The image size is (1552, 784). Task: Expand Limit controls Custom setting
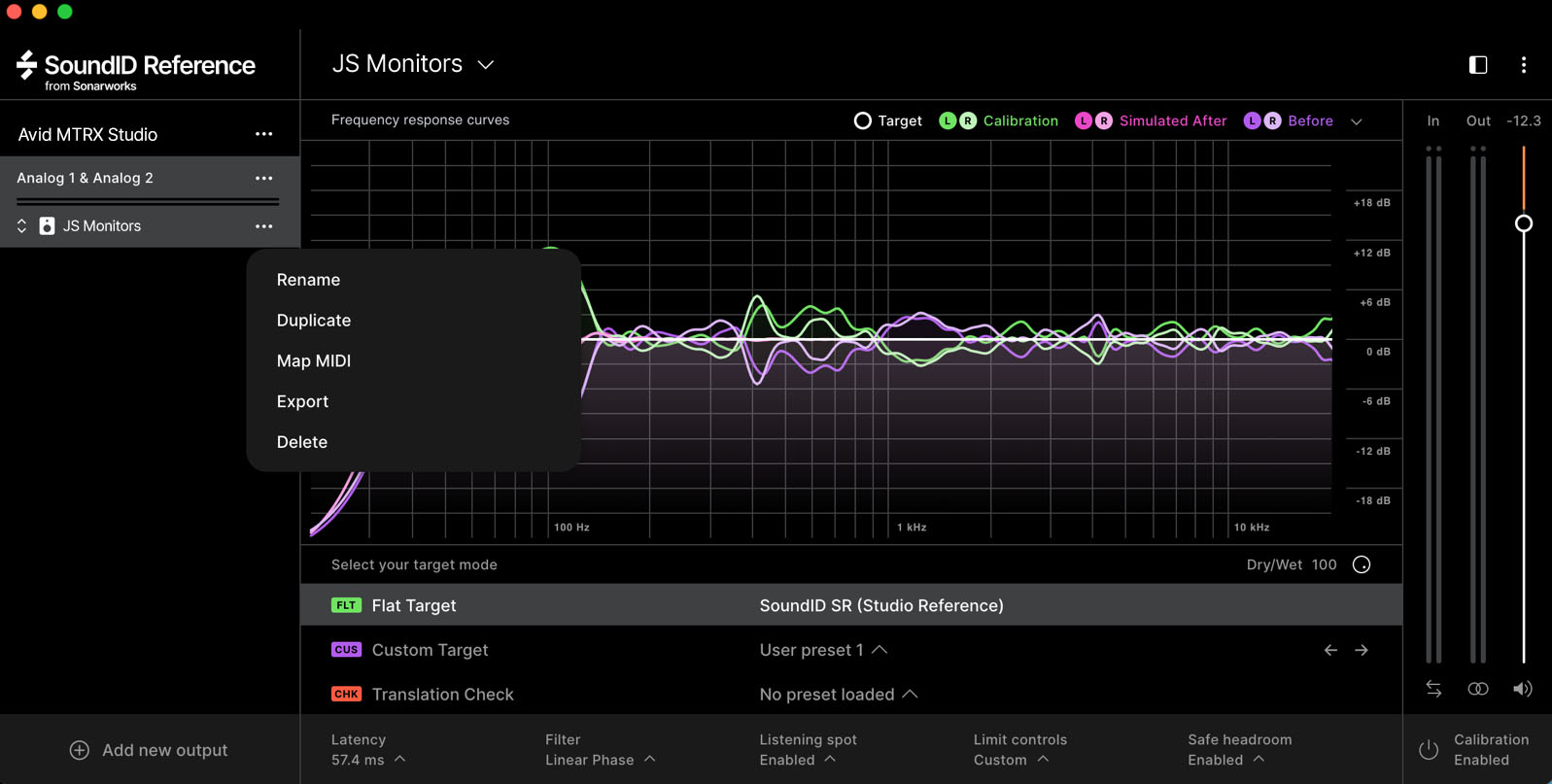1020,750
